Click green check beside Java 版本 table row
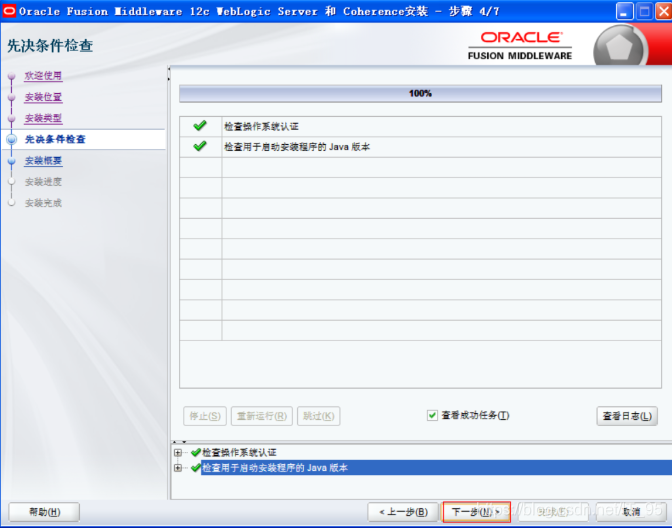Image resolution: width=672 pixels, height=528 pixels. 200,146
